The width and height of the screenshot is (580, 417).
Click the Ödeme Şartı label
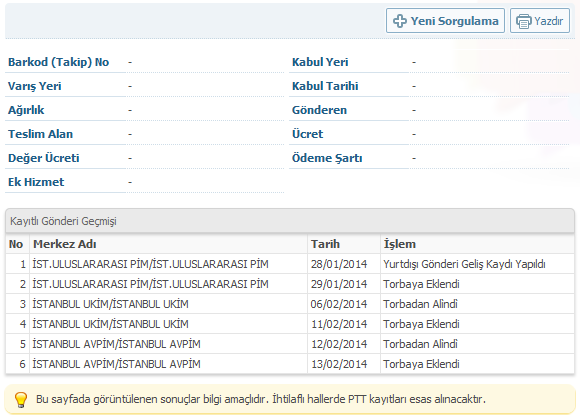[x=327, y=158]
